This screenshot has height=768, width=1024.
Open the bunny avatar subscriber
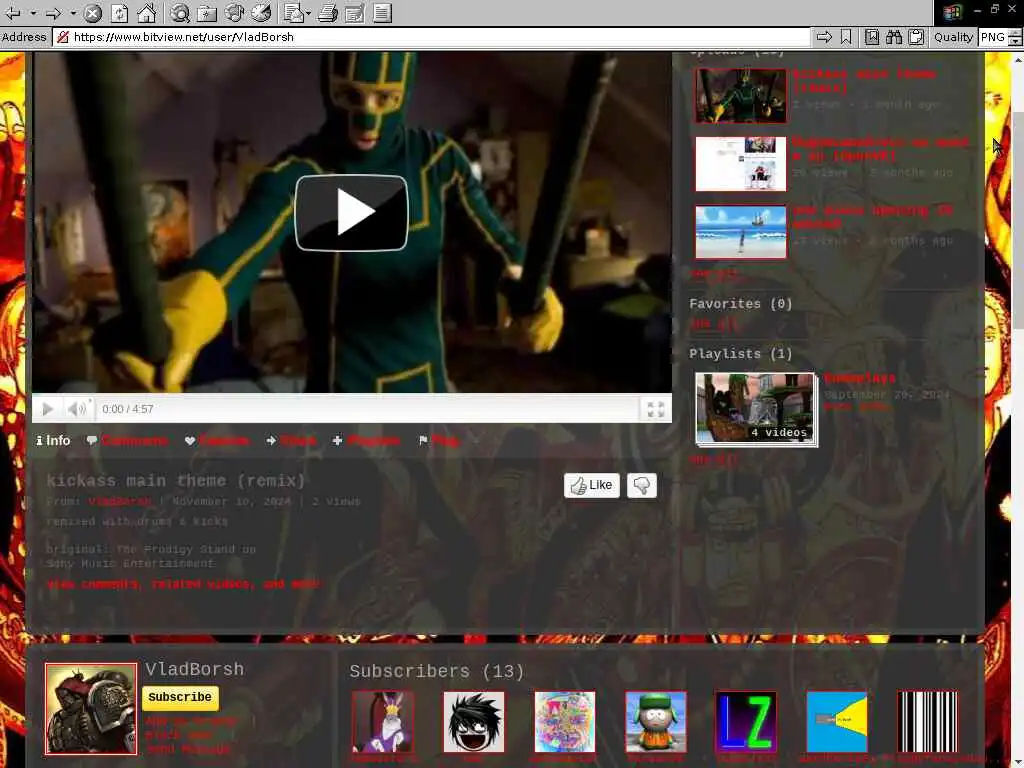coord(383,722)
